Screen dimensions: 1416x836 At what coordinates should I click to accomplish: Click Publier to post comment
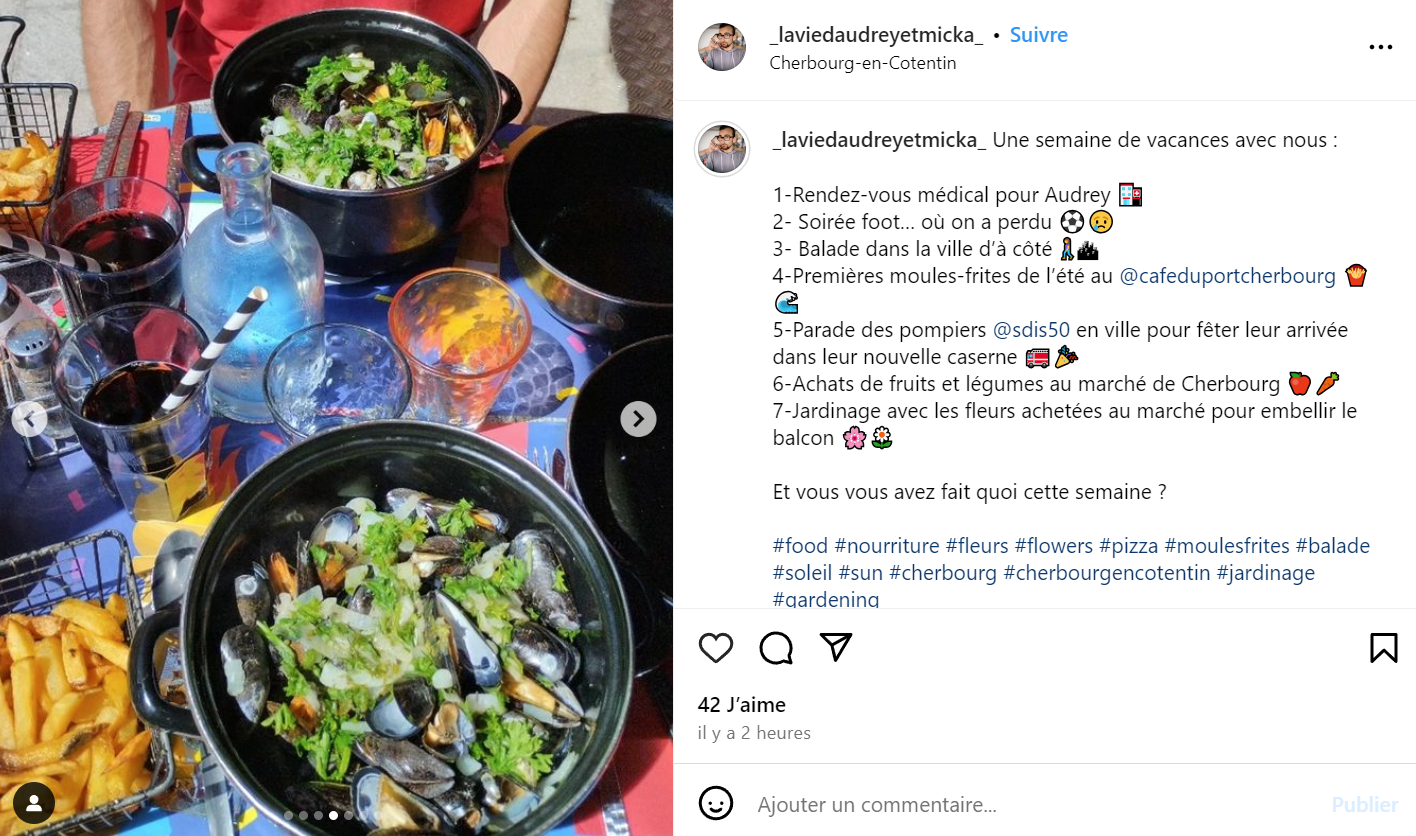1364,804
